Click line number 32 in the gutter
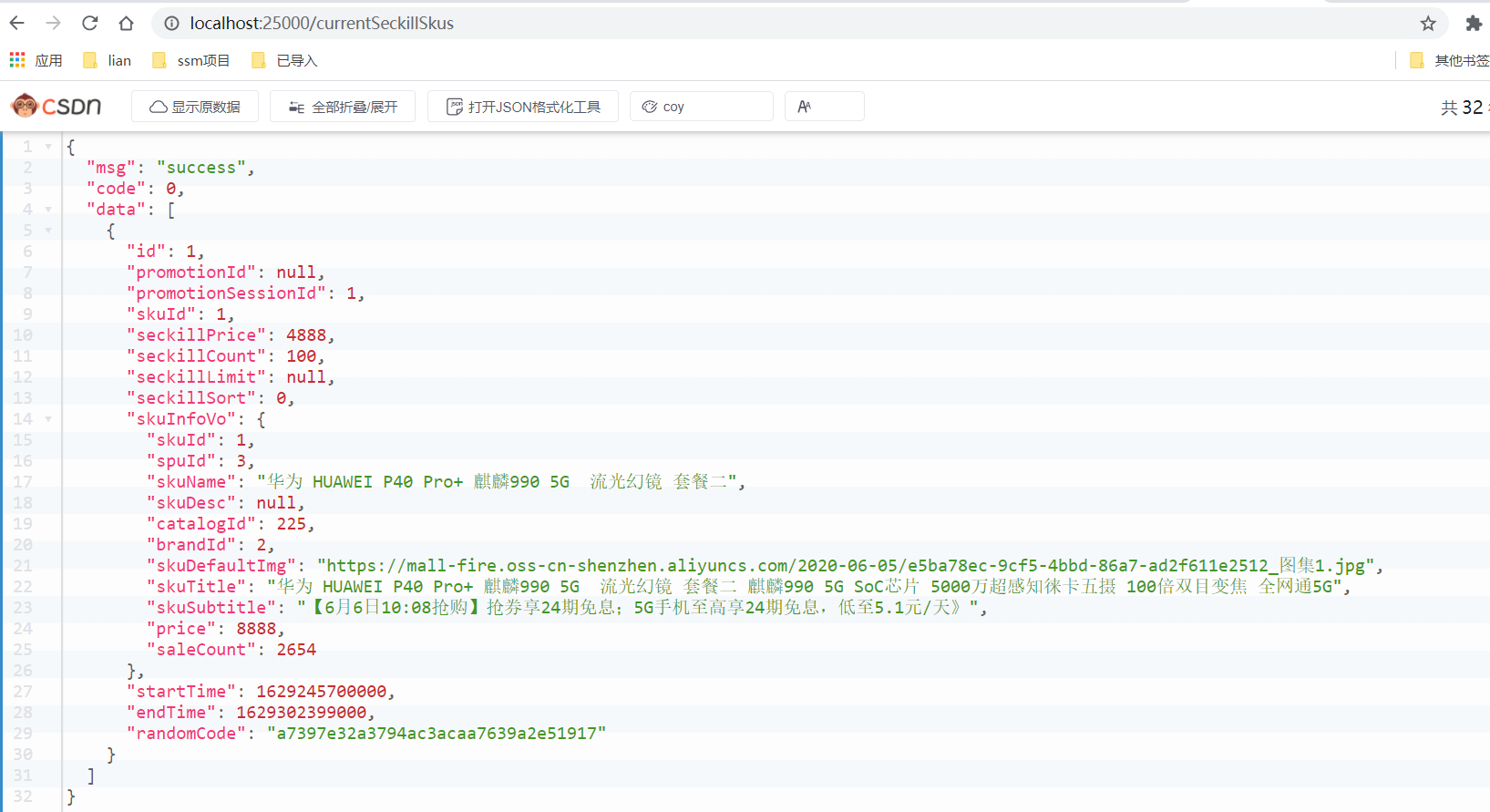The width and height of the screenshot is (1490, 812). click(x=22, y=797)
